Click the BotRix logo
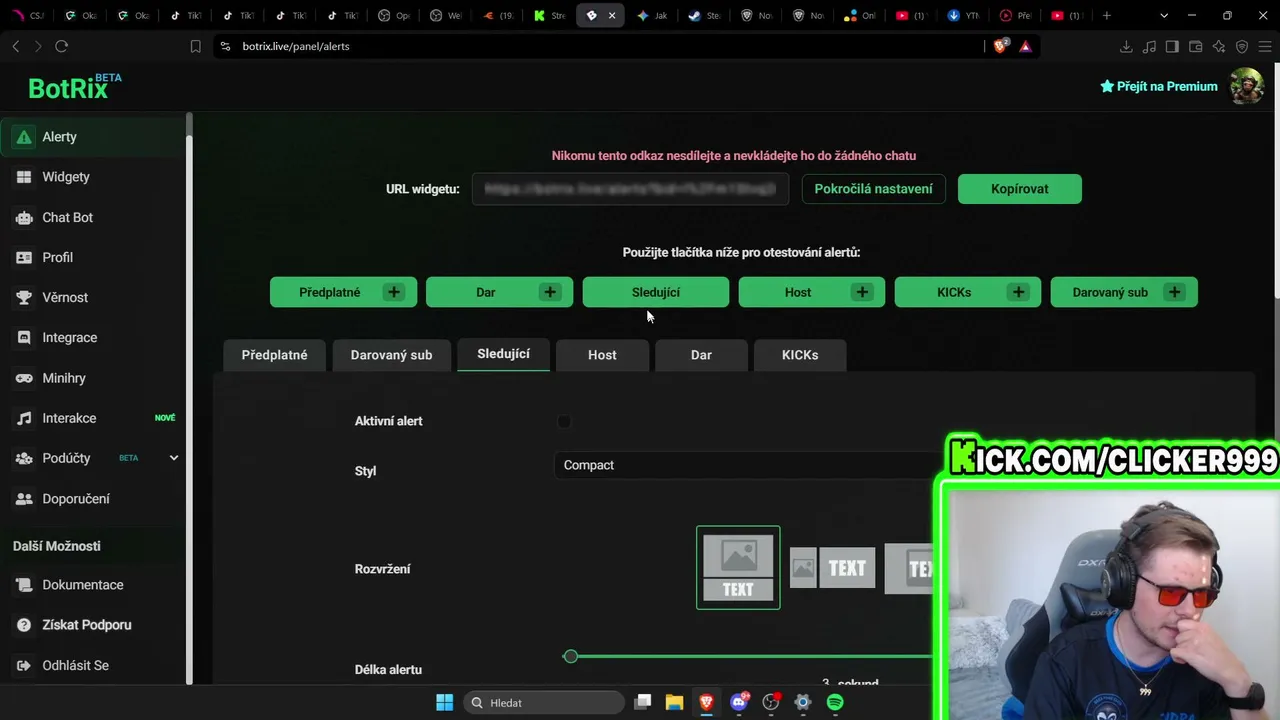This screenshot has height=720, width=1280. pyautogui.click(x=74, y=87)
